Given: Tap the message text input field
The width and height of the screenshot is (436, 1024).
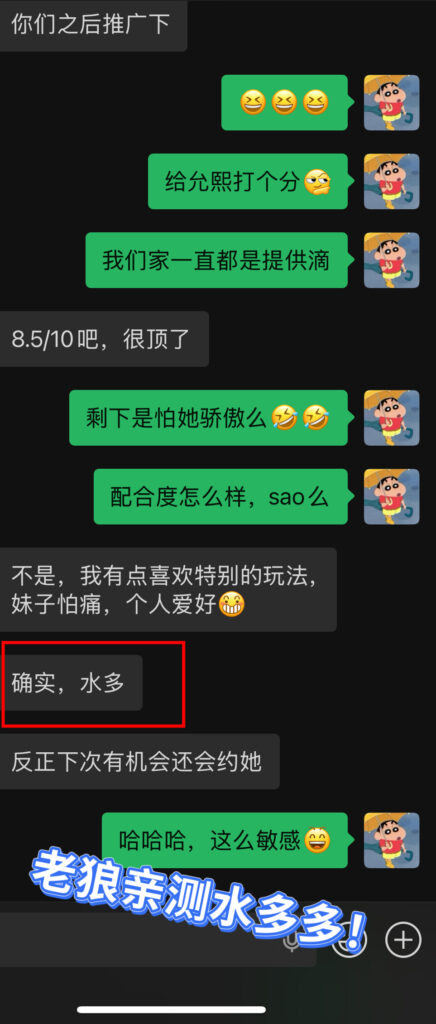Looking at the screenshot, I should point(158,940).
